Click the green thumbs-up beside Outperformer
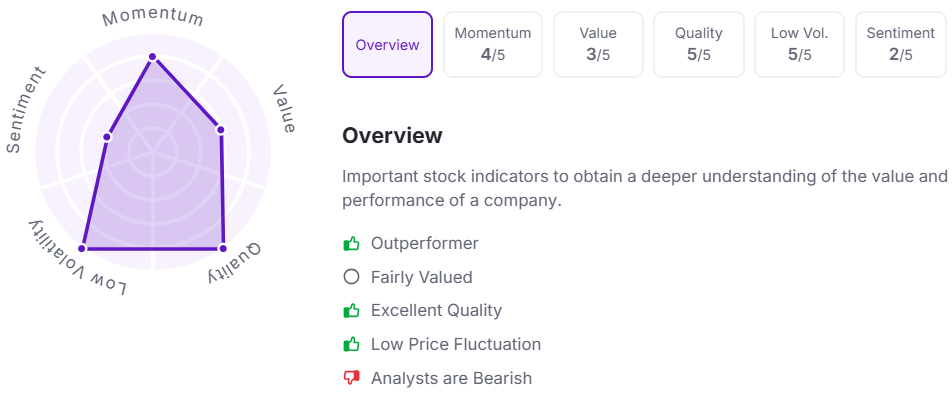952x394 pixels. click(351, 244)
